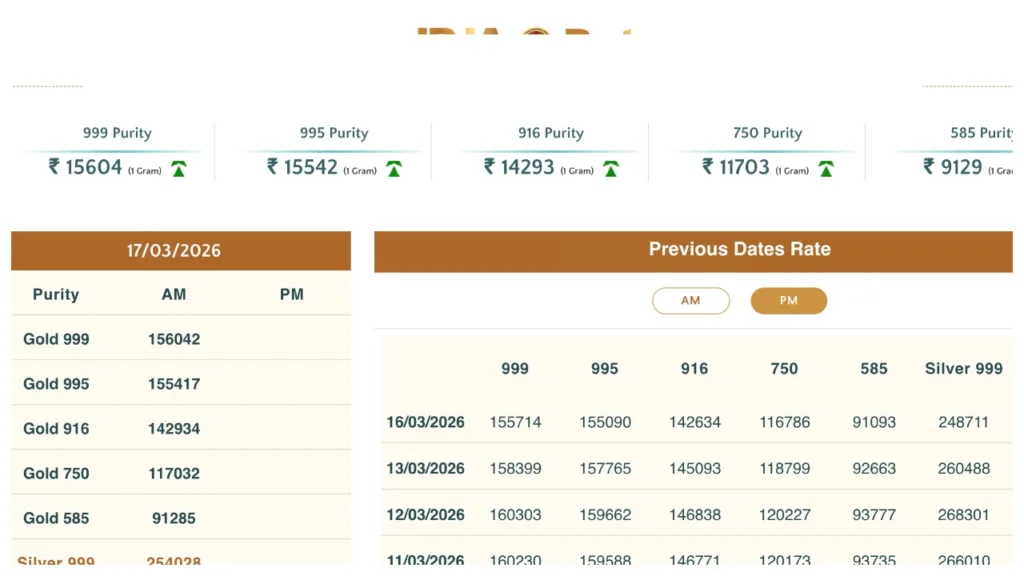Click the Silver 999 column header

point(963,369)
